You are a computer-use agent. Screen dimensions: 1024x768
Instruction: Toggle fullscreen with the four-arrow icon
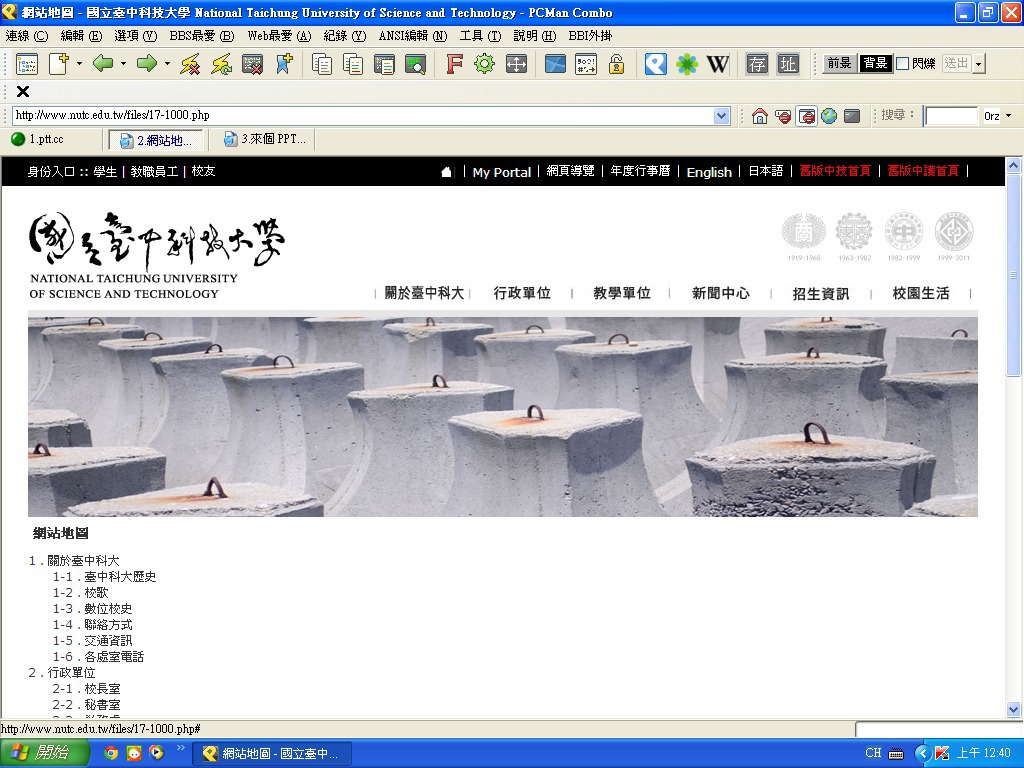516,64
